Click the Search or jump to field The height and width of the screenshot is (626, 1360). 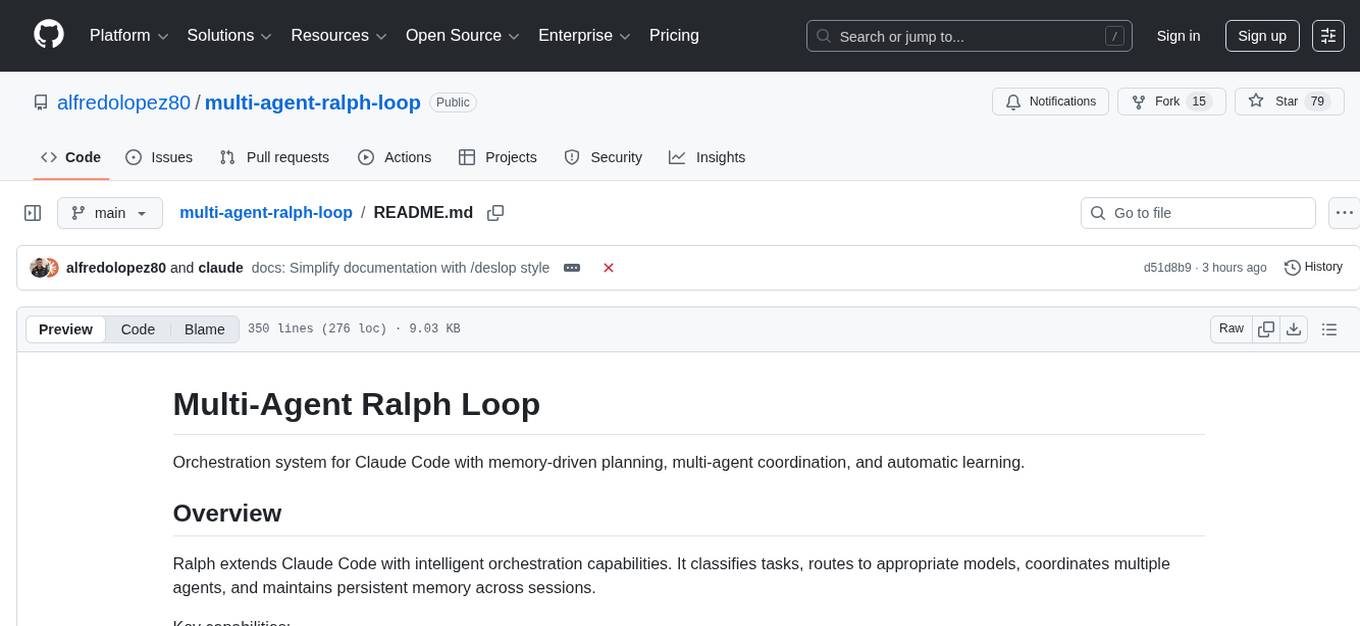point(968,35)
